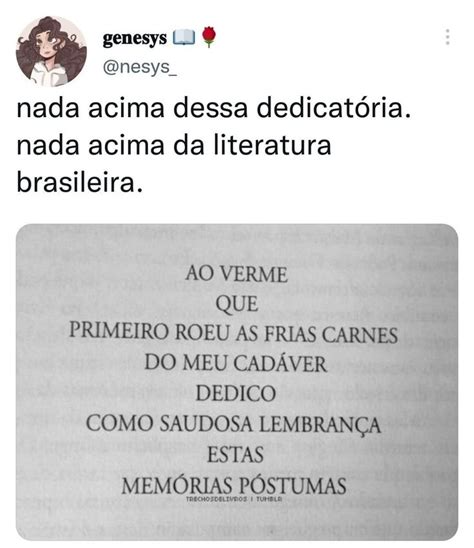Image resolution: width=474 pixels, height=548 pixels.
Task: Click the 'COMO SAUDOSA LEMBRANÇA' line
Action: pos(233,424)
